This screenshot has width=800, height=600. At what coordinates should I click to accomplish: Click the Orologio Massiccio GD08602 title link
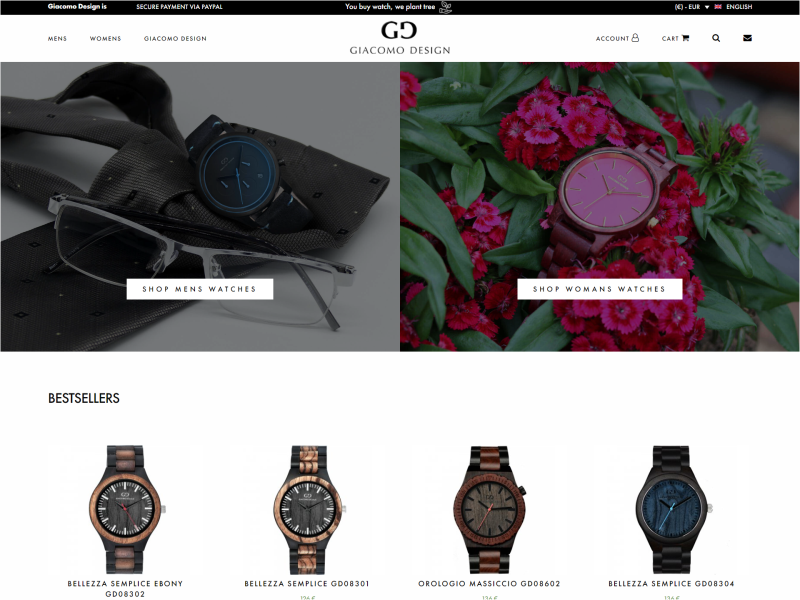[x=489, y=584]
